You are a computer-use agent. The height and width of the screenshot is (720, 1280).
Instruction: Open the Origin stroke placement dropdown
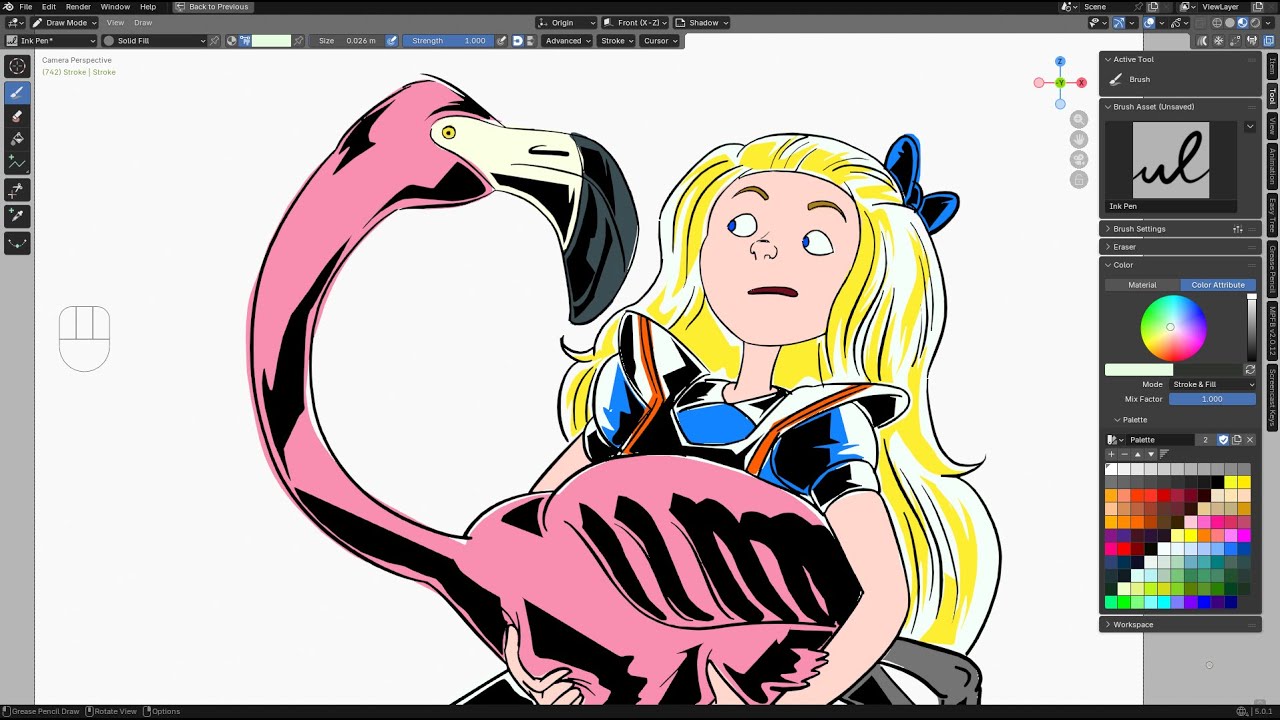[567, 23]
